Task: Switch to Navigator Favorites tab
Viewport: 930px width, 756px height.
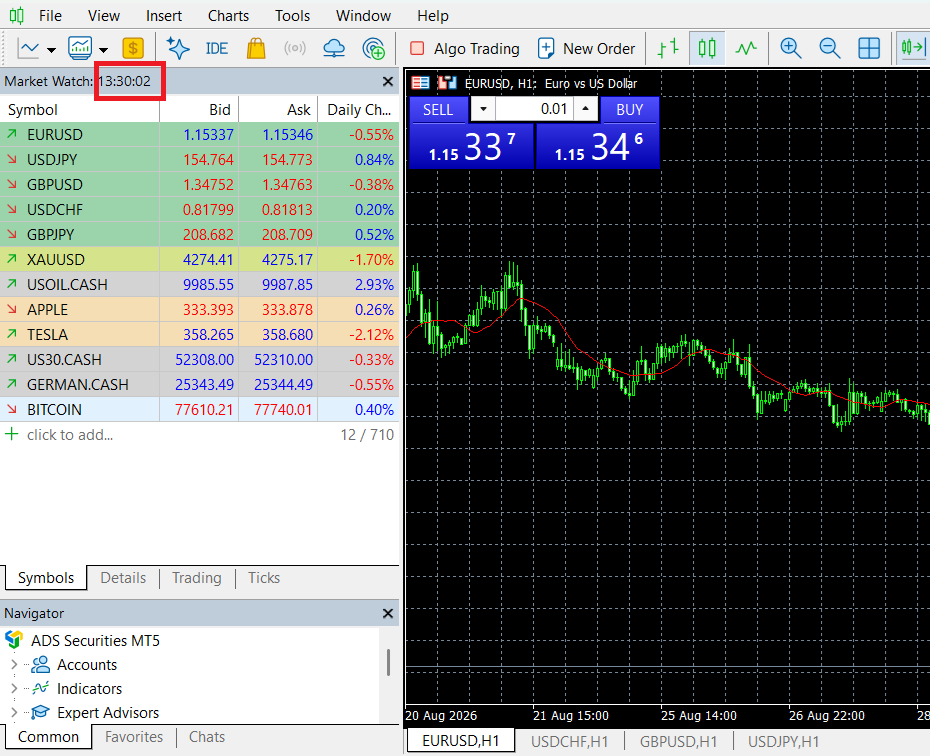Action: tap(134, 737)
